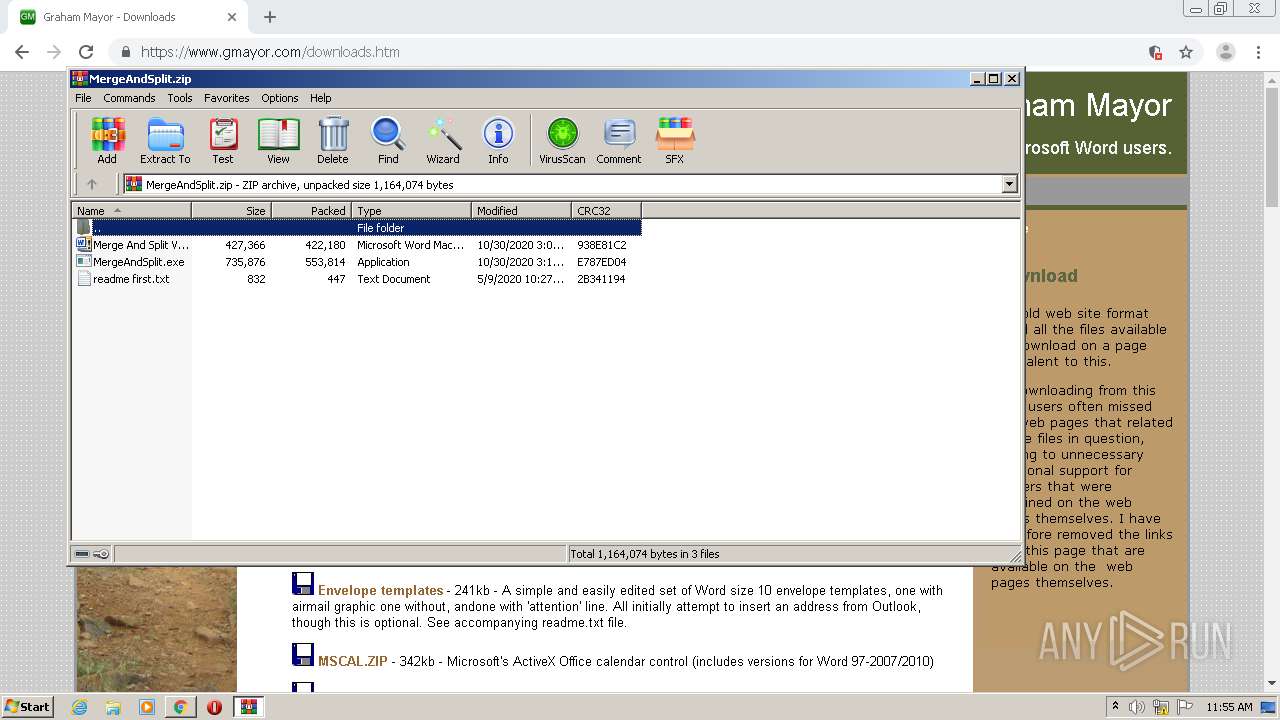
Task: Click the blocked-content shield icon in address bar
Action: coord(1155,52)
